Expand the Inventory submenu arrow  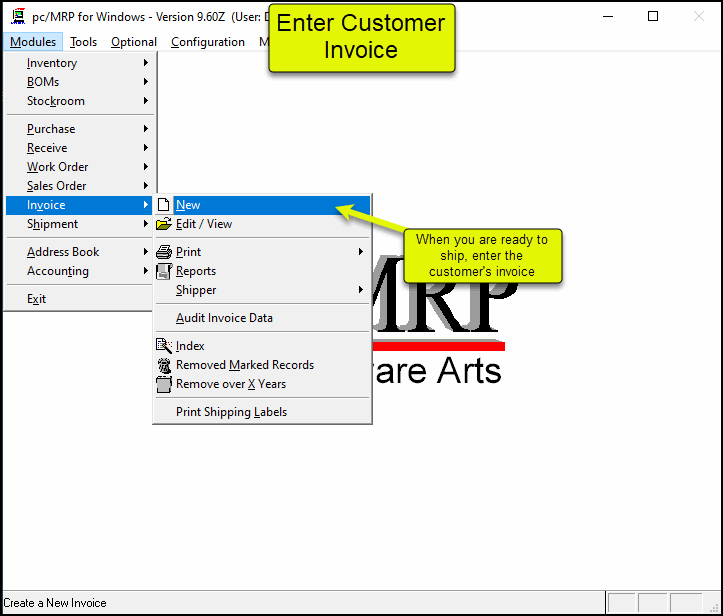(146, 63)
